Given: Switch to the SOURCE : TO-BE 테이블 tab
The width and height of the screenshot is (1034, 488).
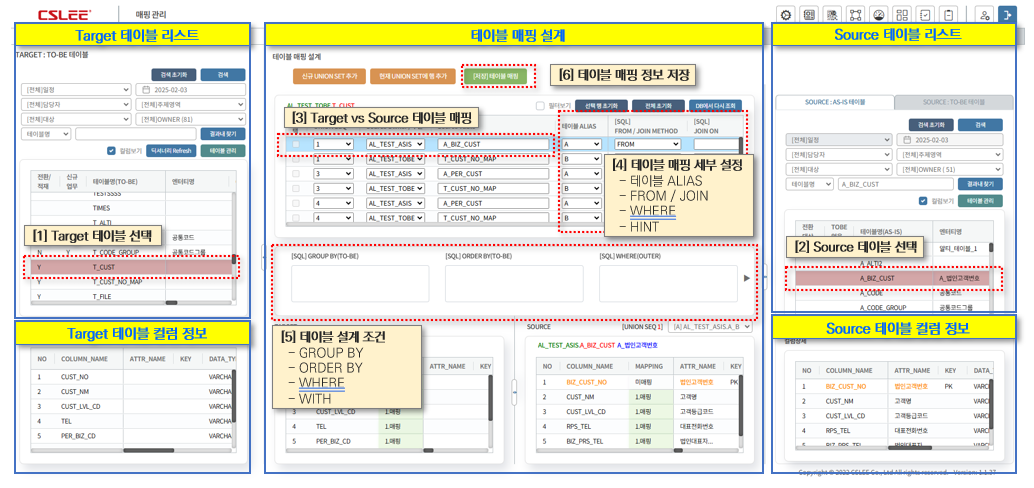Looking at the screenshot, I should click(x=954, y=102).
